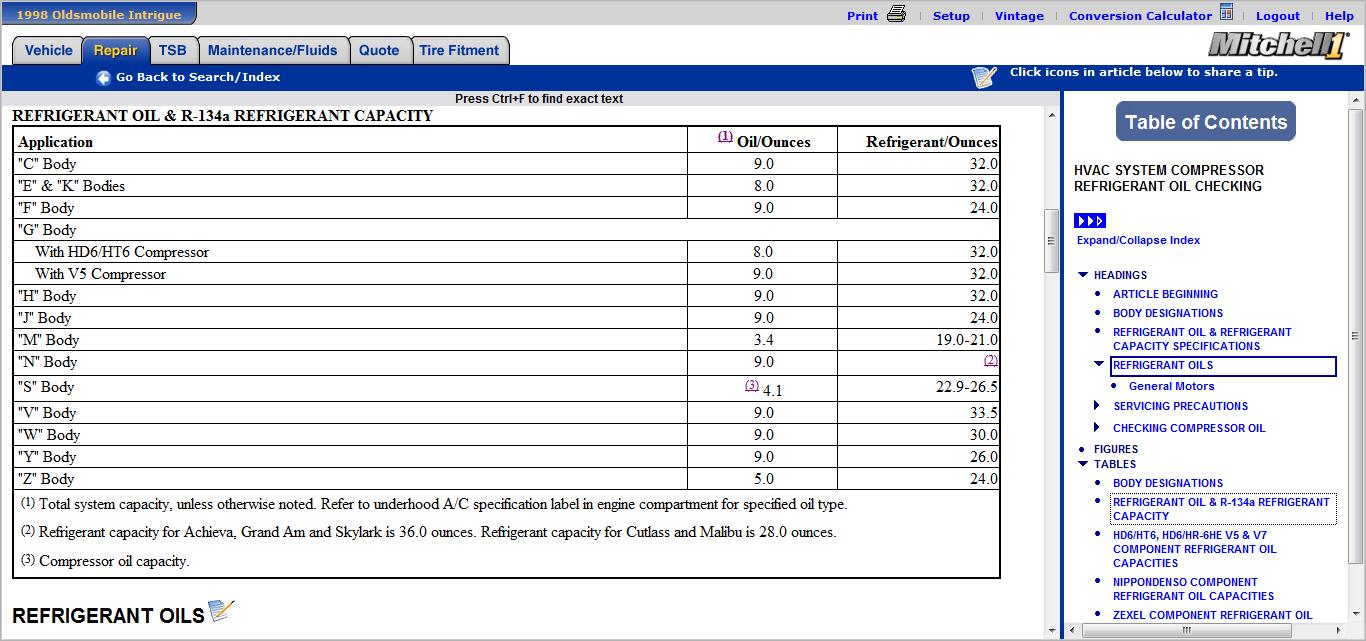
Task: Click contents horizontal scrollbar left arrow
Action: pos(1073,631)
